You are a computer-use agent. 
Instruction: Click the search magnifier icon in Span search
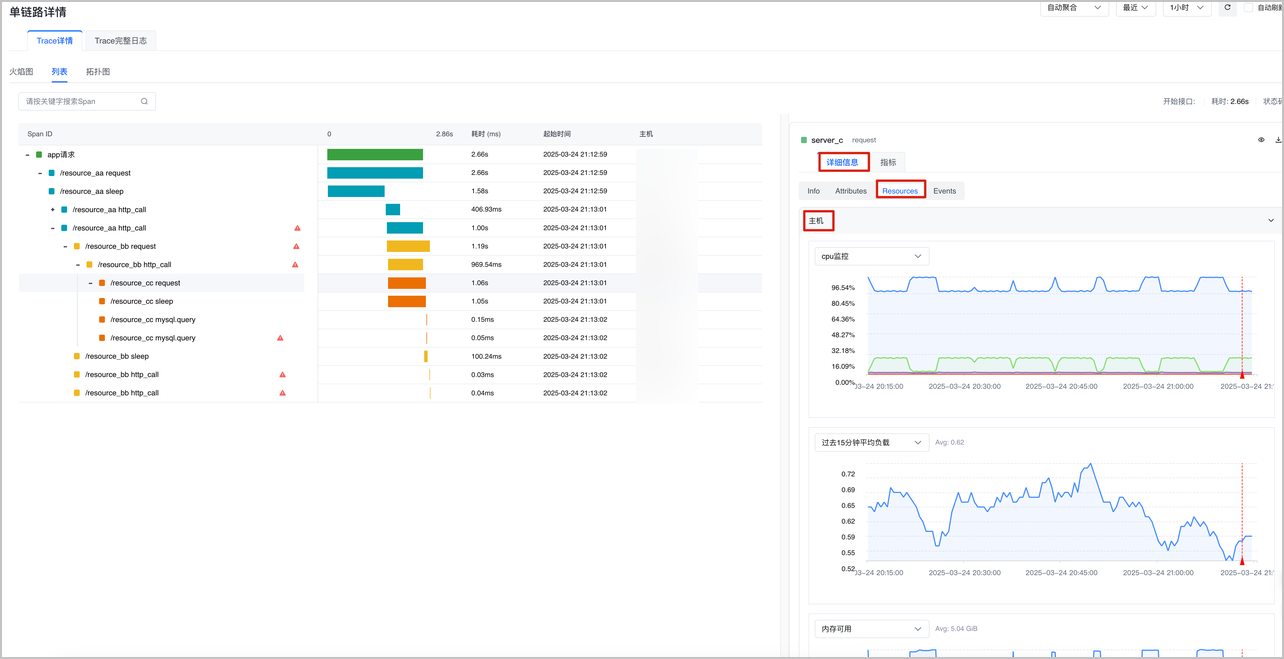coord(144,101)
